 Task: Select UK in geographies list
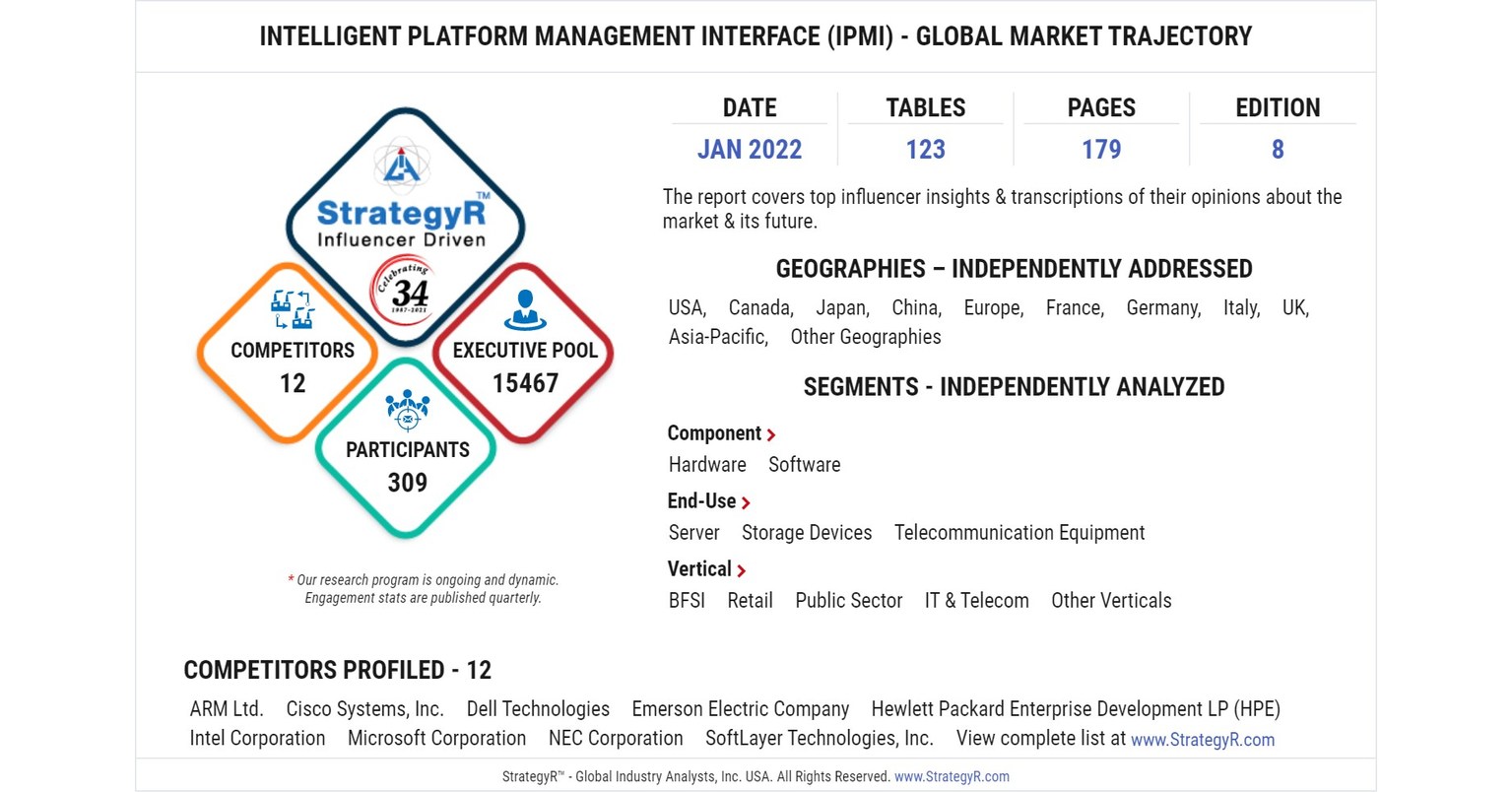[1296, 307]
